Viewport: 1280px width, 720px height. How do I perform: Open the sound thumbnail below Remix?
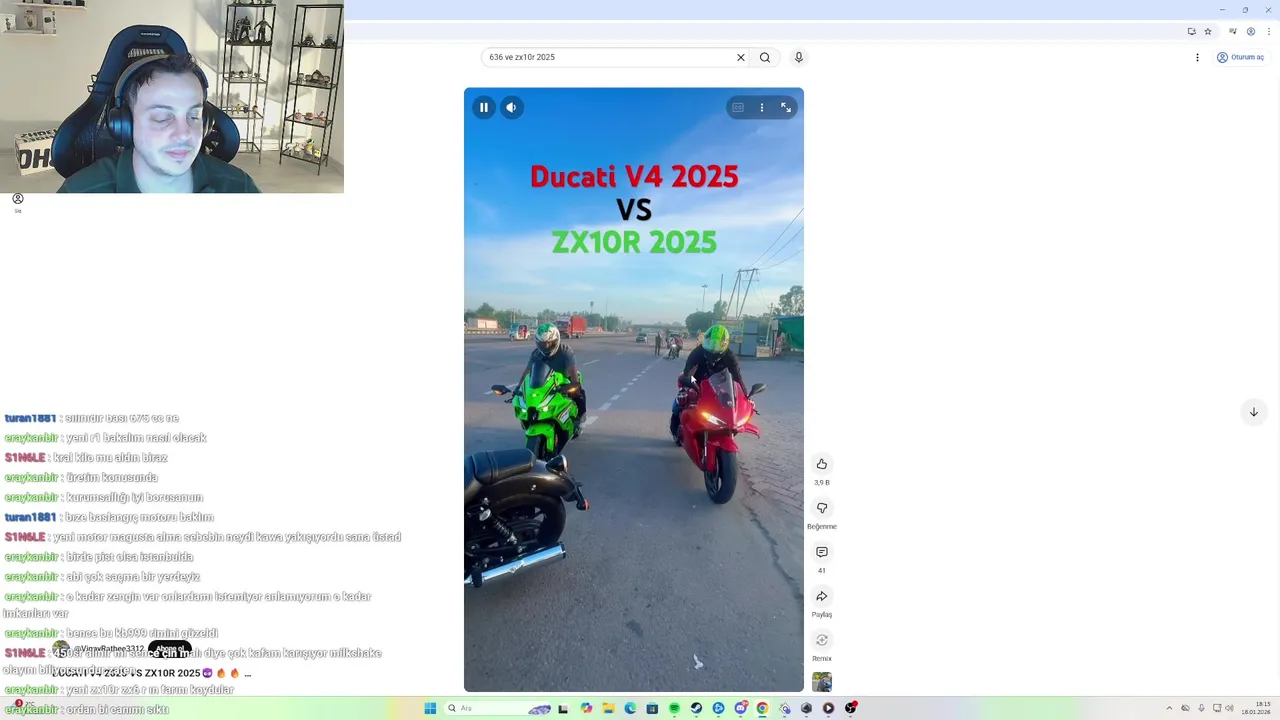point(822,682)
